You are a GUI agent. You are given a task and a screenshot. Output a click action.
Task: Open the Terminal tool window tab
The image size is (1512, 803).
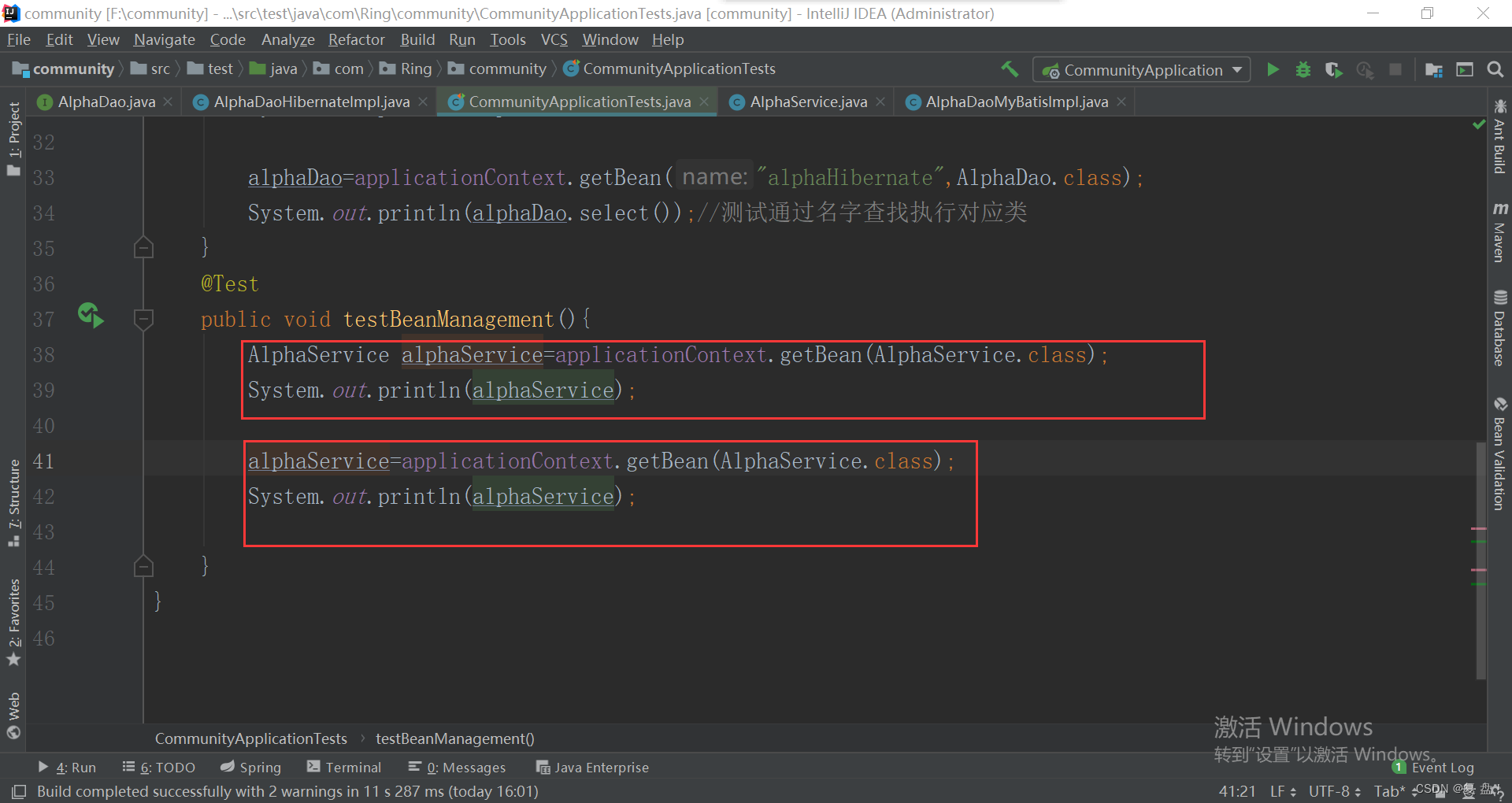pos(344,768)
